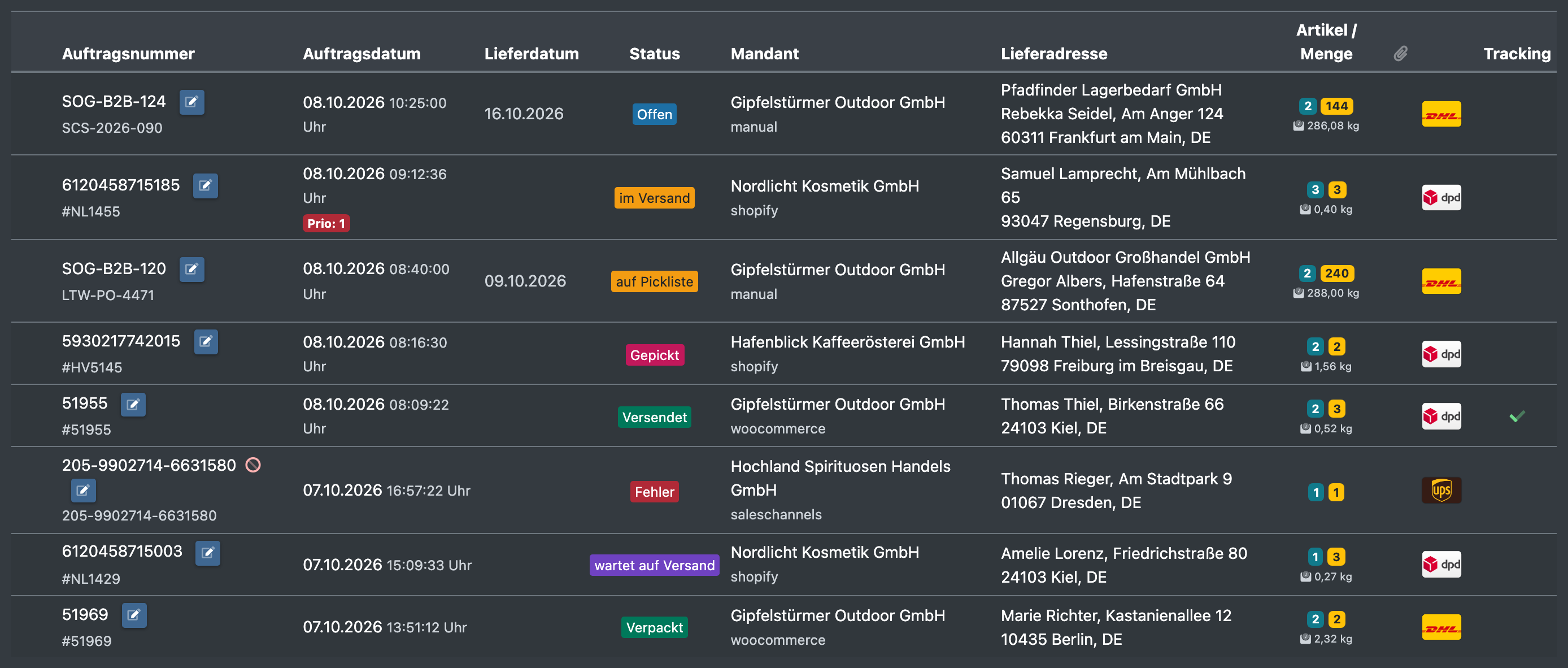Sort by Auftragsnummer column header
This screenshot has width=1568, height=668.
pos(128,54)
